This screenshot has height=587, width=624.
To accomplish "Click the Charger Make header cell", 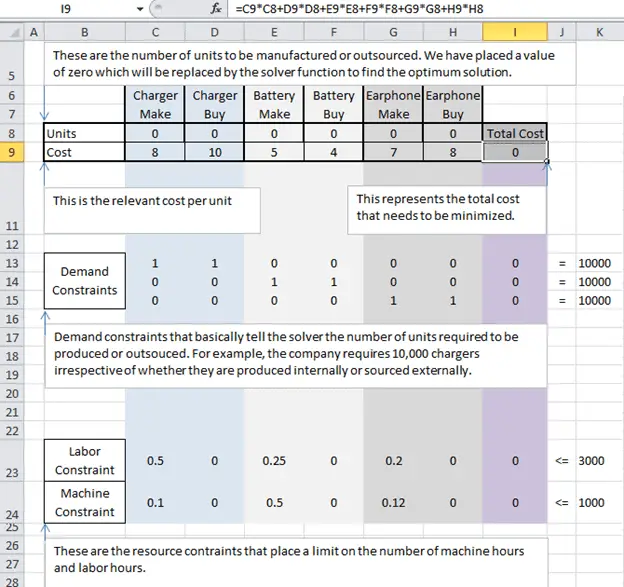I will pyautogui.click(x=155, y=105).
